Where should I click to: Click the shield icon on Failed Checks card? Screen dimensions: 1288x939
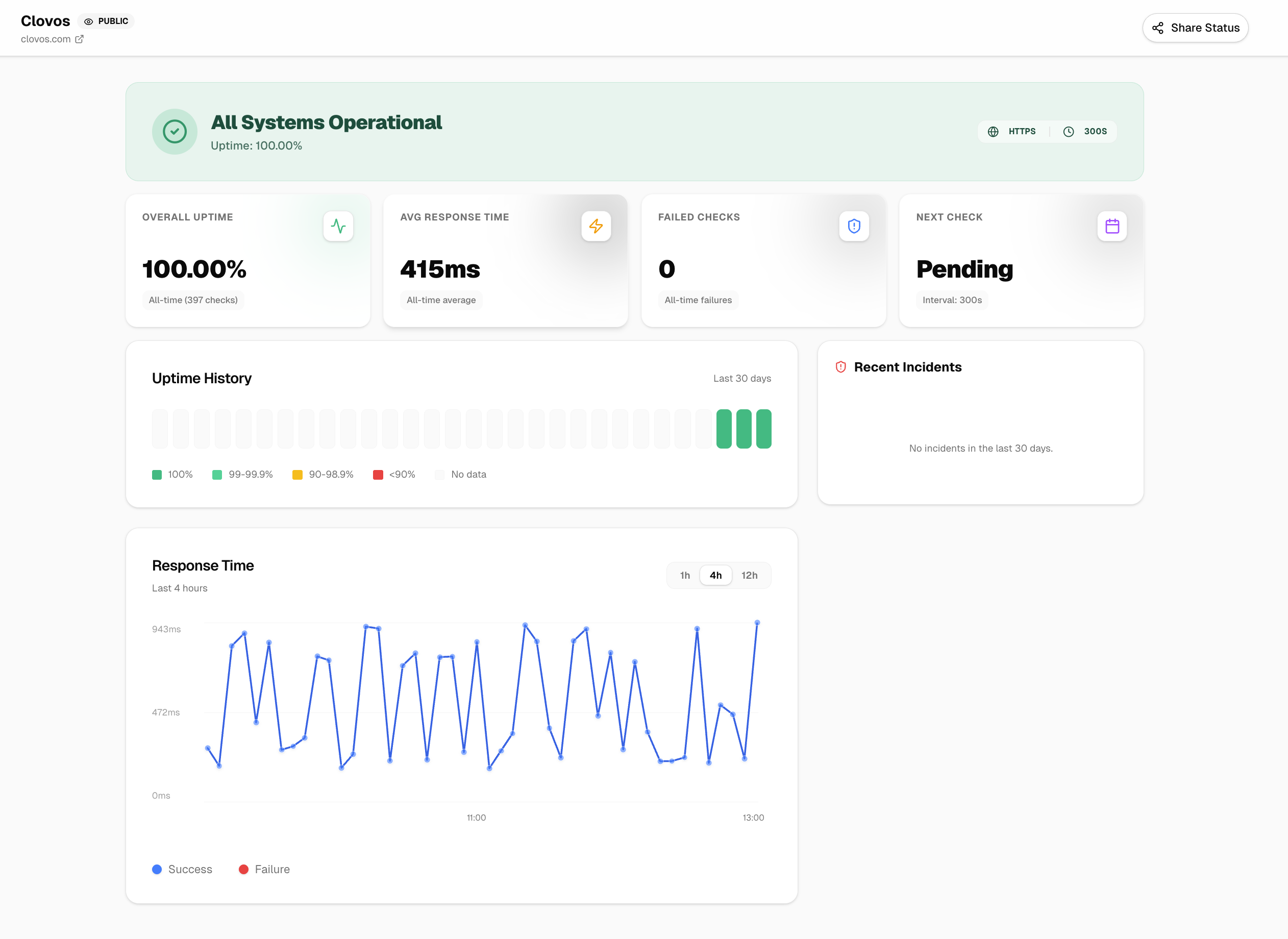coord(854,226)
